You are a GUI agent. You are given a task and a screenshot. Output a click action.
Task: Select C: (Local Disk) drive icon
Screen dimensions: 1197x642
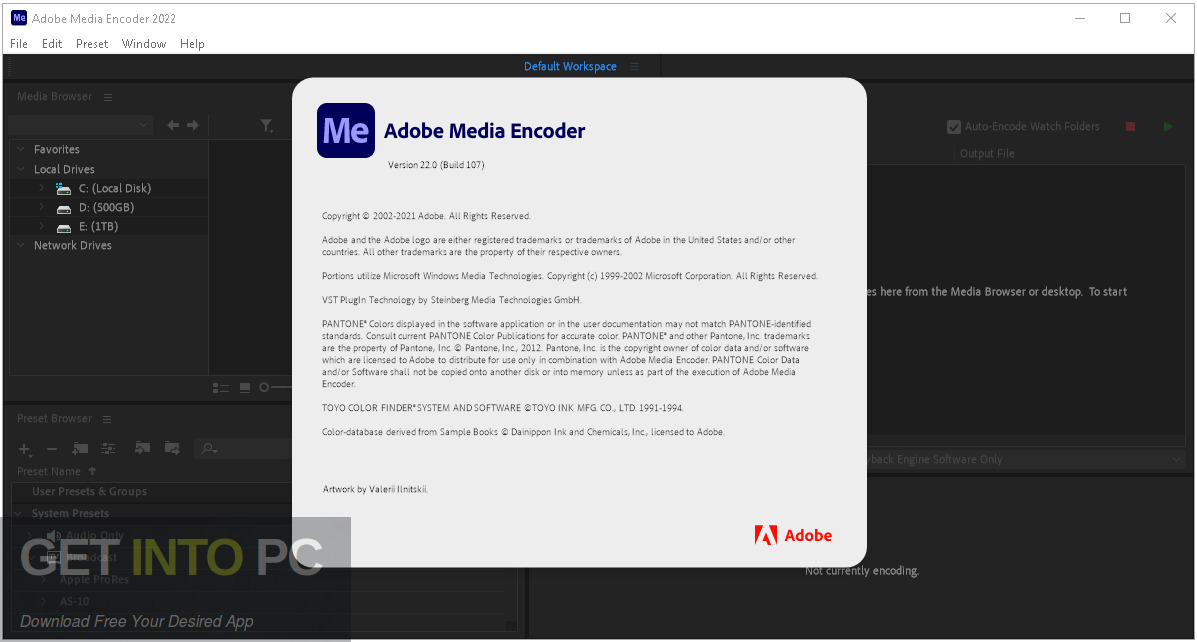coord(63,189)
